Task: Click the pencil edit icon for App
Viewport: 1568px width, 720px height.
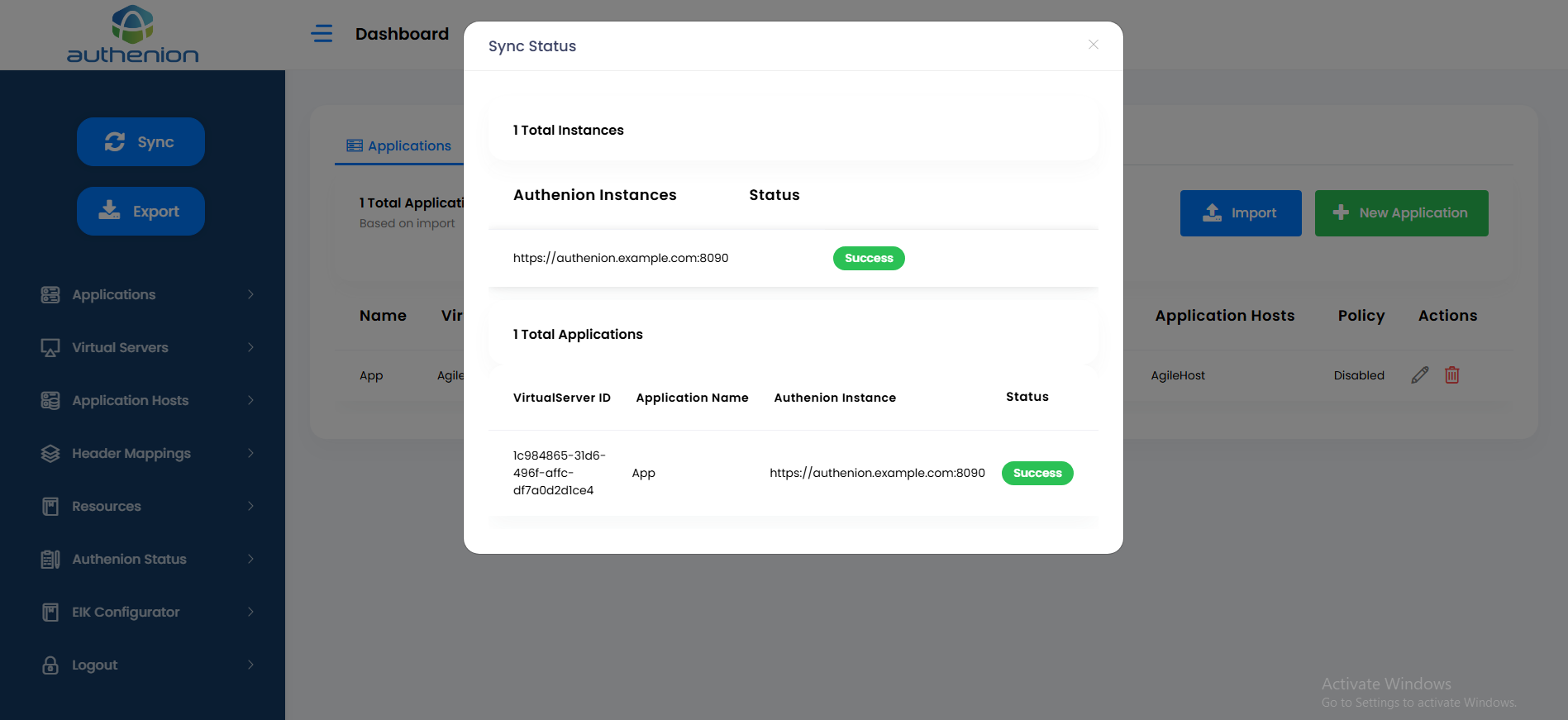Action: click(1420, 375)
